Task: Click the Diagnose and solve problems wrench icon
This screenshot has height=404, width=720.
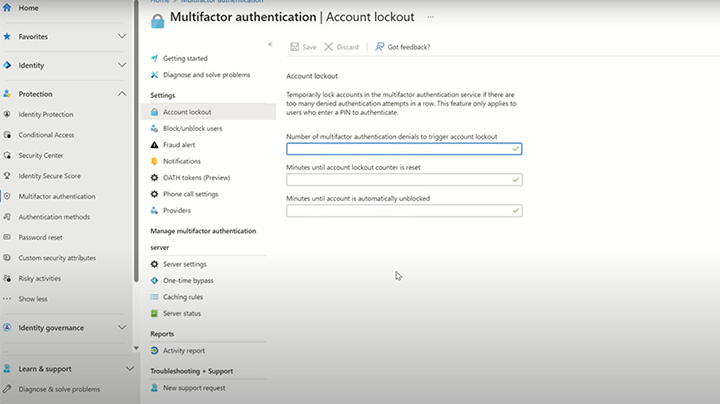Action: click(154, 75)
